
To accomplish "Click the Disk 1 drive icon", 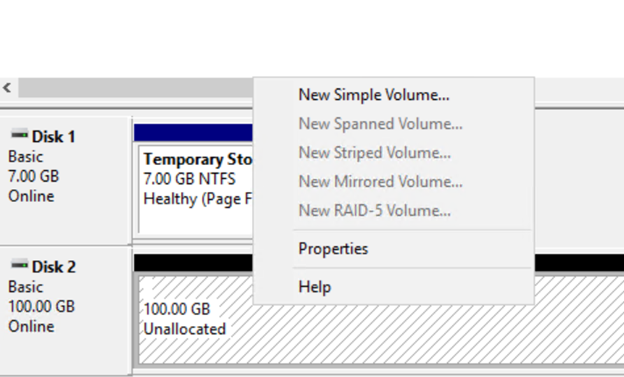I will (19, 135).
